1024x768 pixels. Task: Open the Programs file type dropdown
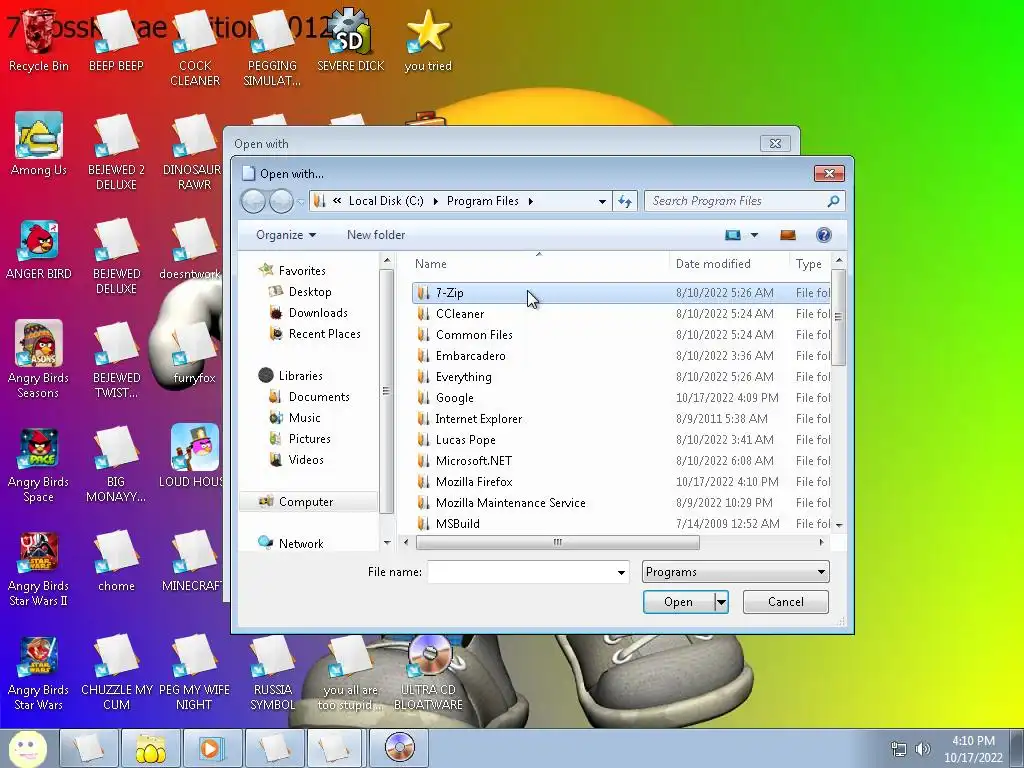735,572
